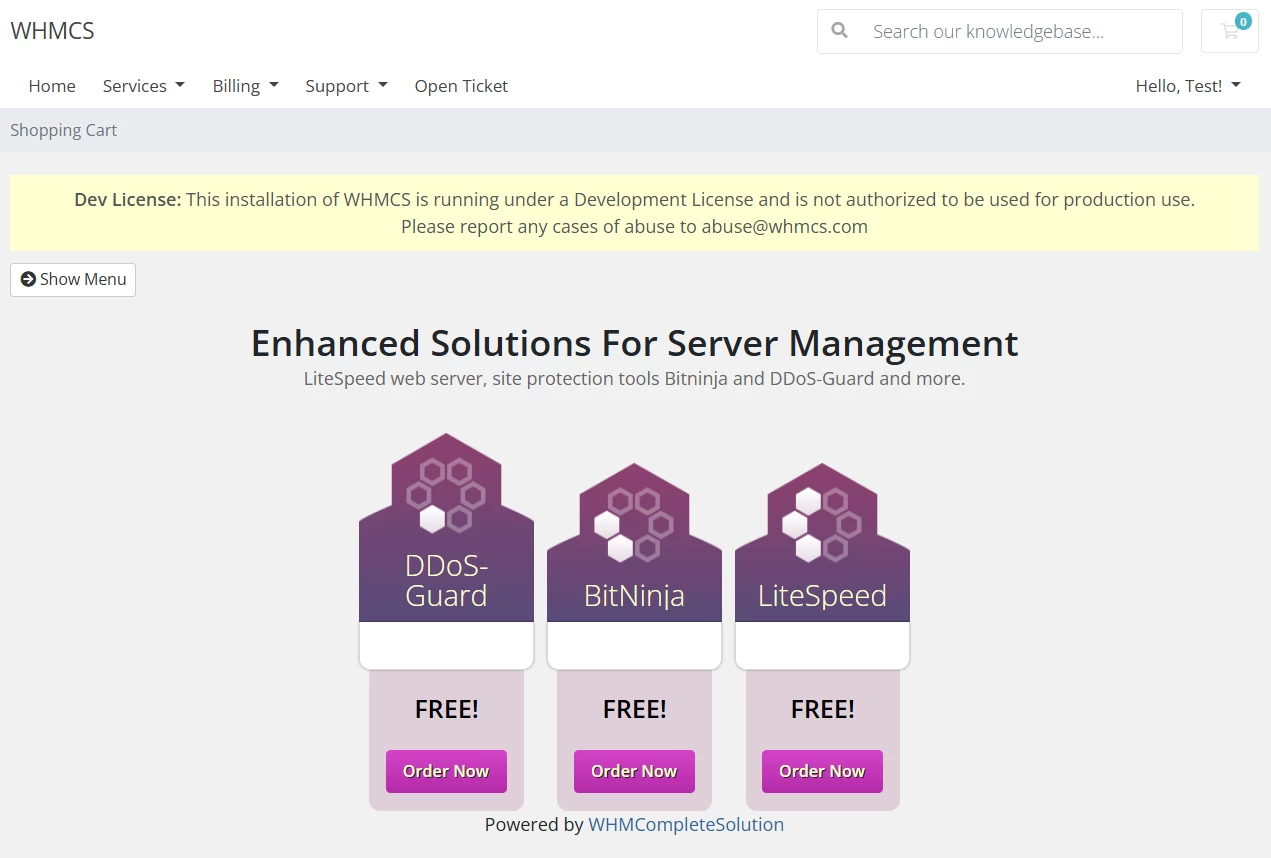1271x858 pixels.
Task: Click the shopping cart icon
Action: point(1228,32)
